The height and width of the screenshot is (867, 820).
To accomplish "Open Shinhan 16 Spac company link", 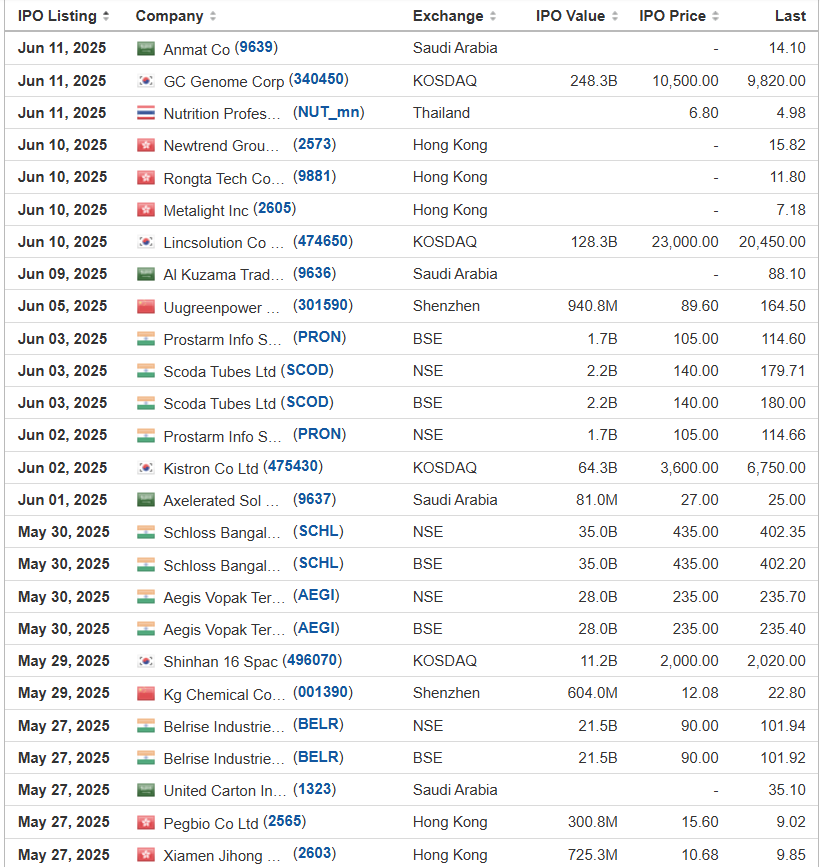I will click(x=220, y=662).
